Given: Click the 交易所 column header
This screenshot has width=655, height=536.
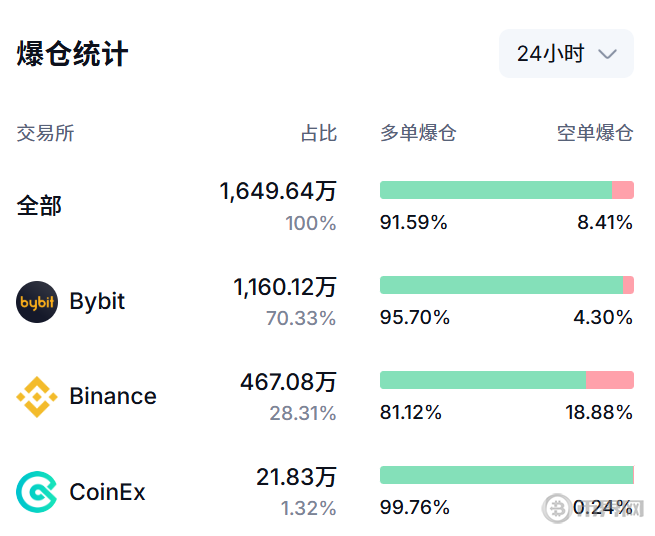Looking at the screenshot, I should pos(46,133).
